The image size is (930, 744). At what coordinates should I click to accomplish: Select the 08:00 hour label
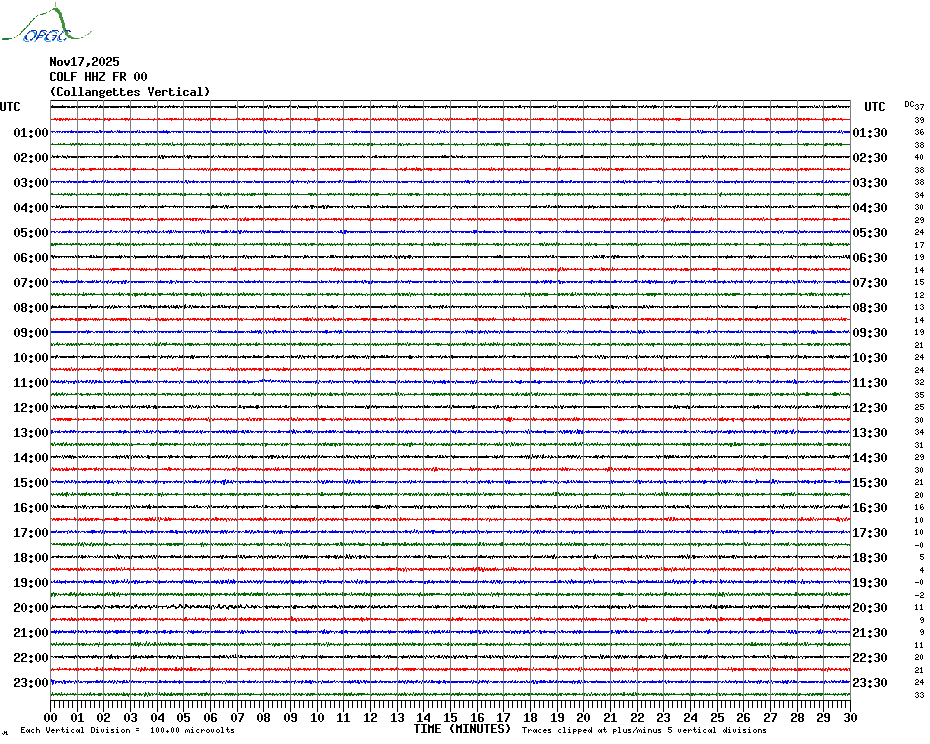(x=31, y=307)
